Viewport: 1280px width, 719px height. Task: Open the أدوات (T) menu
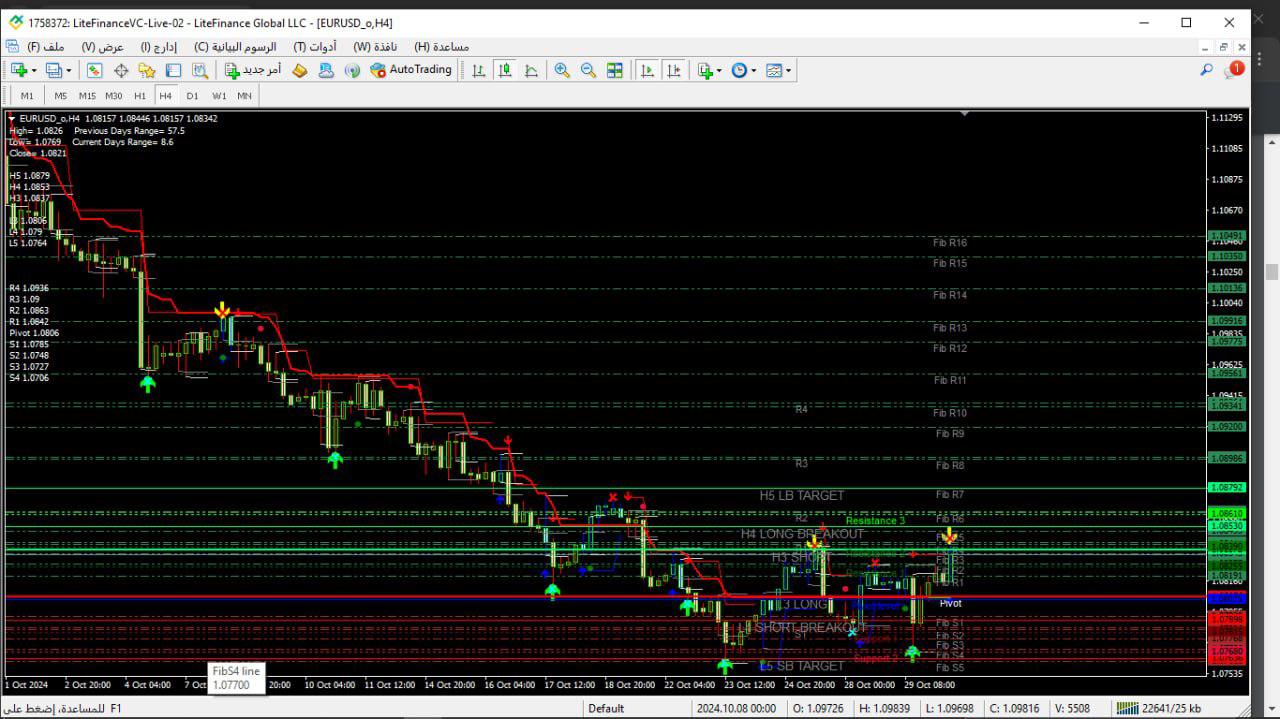click(x=315, y=47)
